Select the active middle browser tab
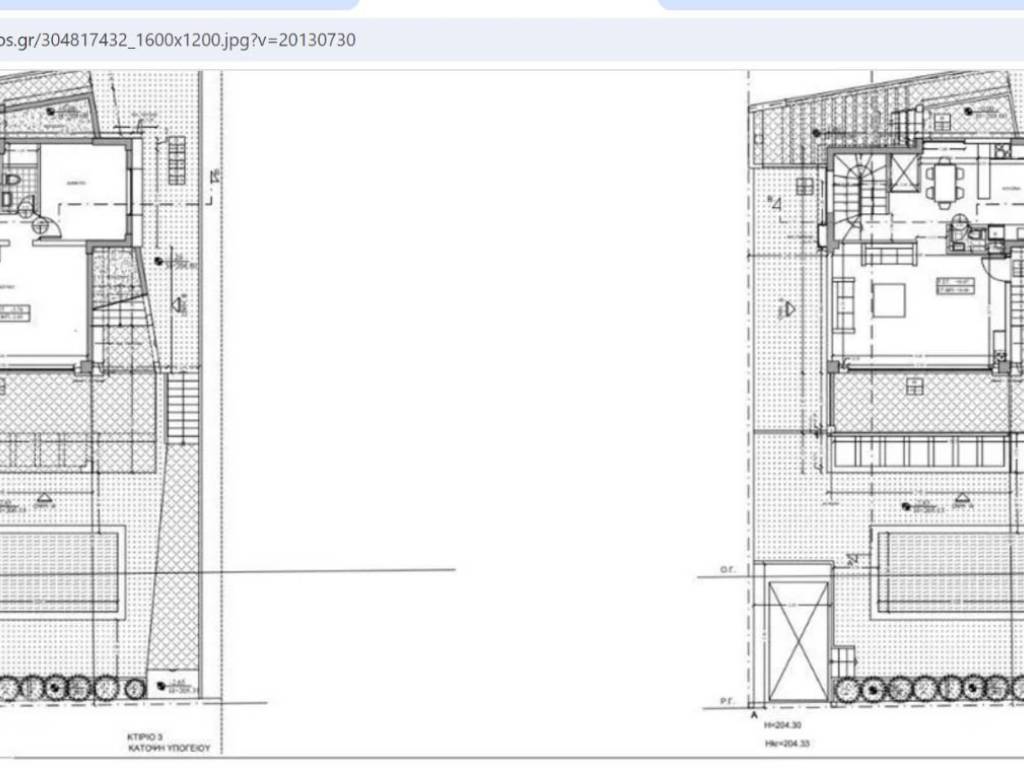Image resolution: width=1024 pixels, height=768 pixels. pos(510,6)
